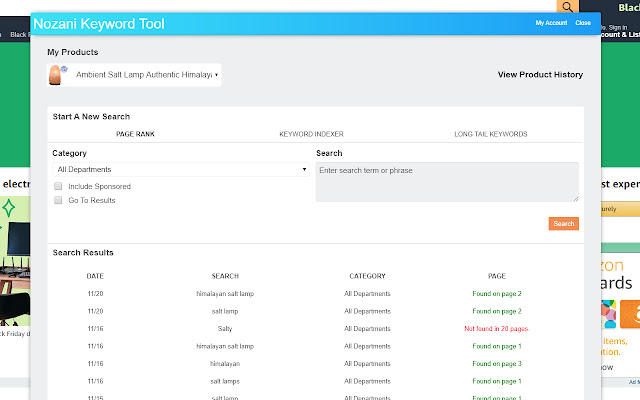Click All Departments cell in Salty row
This screenshot has height=400, width=640.
click(x=367, y=329)
